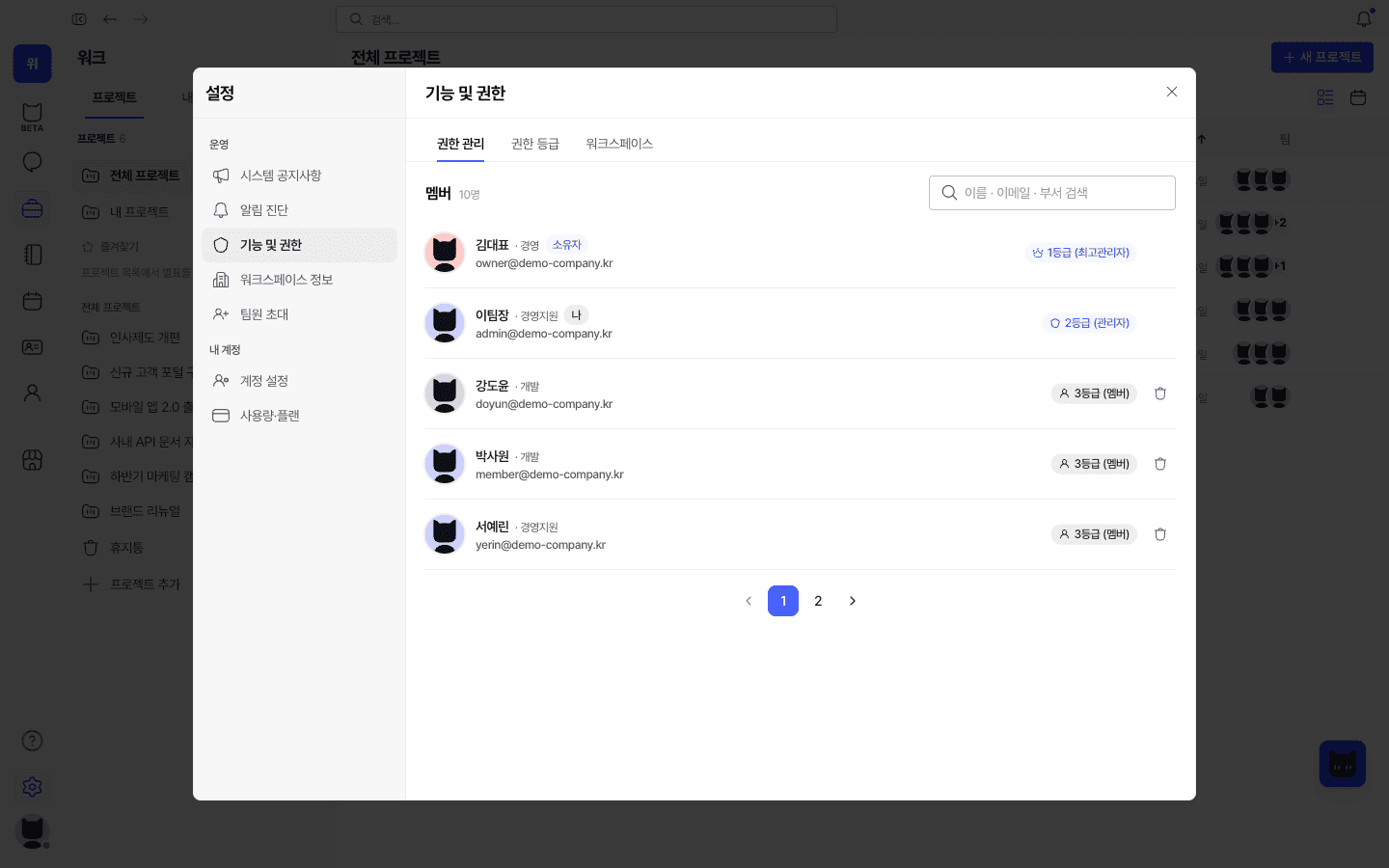The height and width of the screenshot is (868, 1389).
Task: Remove 박사원 using the trash icon
Action: (1160, 464)
